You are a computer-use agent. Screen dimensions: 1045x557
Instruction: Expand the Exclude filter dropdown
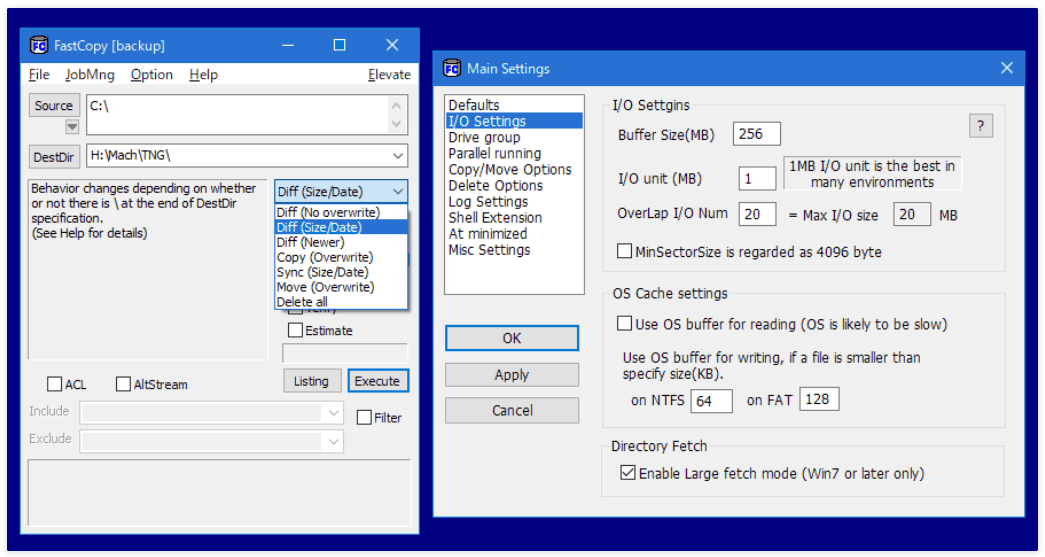coord(333,441)
